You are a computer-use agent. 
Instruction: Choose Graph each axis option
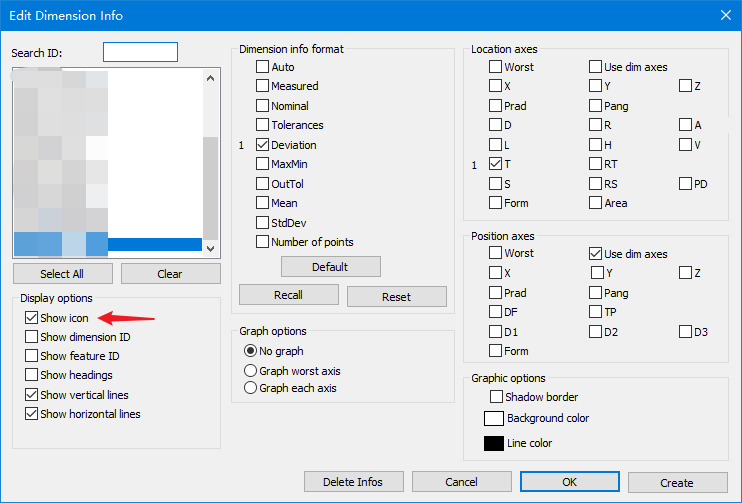(x=250, y=388)
